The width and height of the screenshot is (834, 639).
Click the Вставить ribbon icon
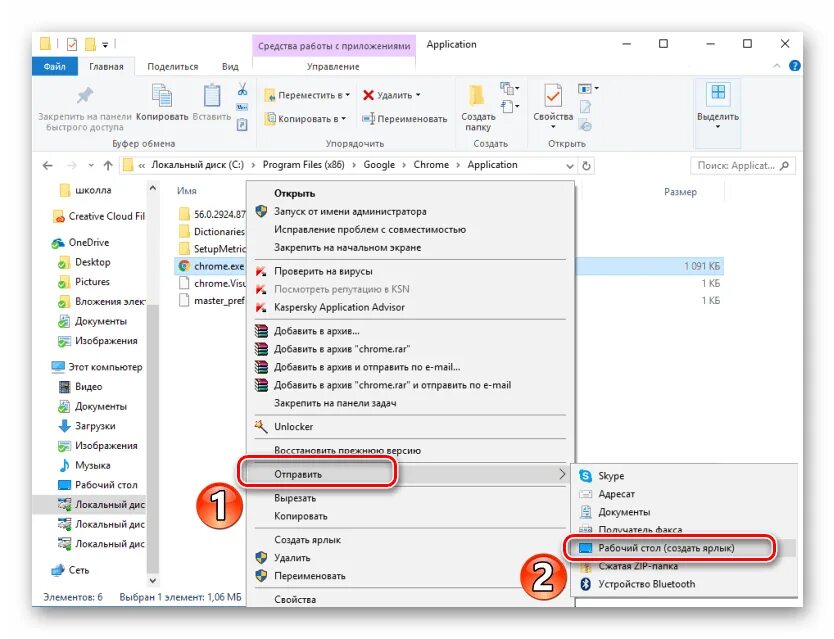click(x=212, y=96)
